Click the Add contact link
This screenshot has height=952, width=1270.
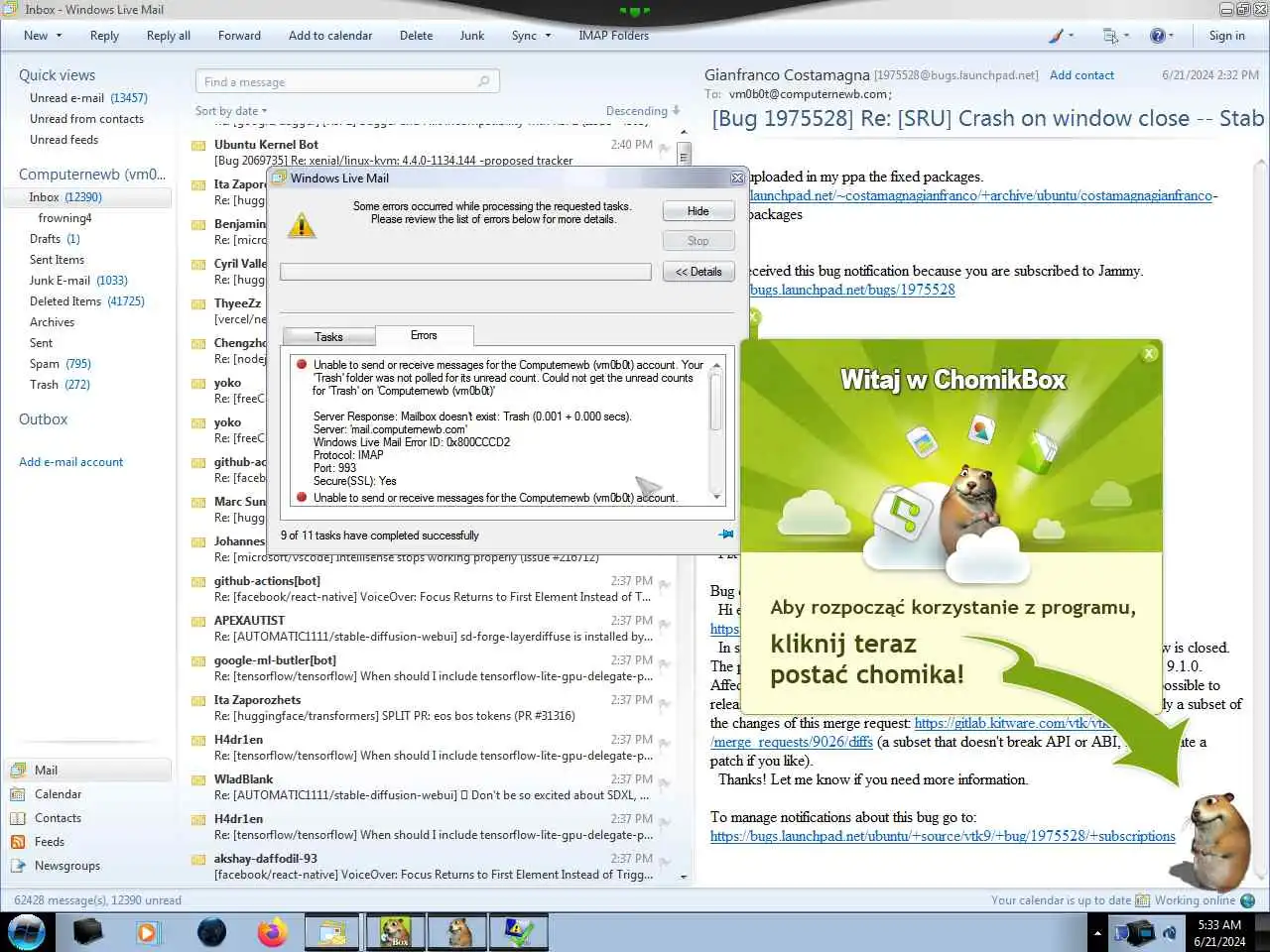coord(1081,75)
